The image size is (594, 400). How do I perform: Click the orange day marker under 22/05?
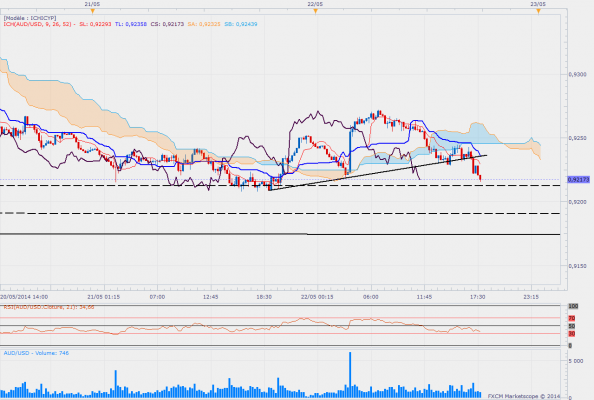tap(315, 11)
